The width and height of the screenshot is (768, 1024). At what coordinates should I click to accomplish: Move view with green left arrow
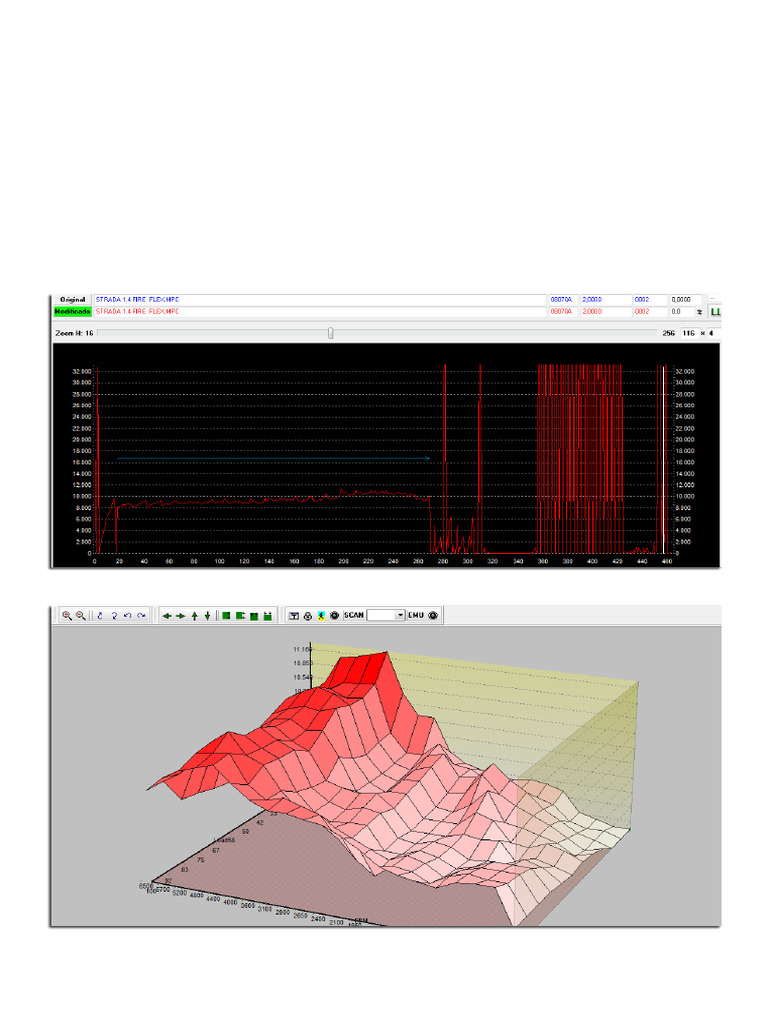tap(167, 616)
